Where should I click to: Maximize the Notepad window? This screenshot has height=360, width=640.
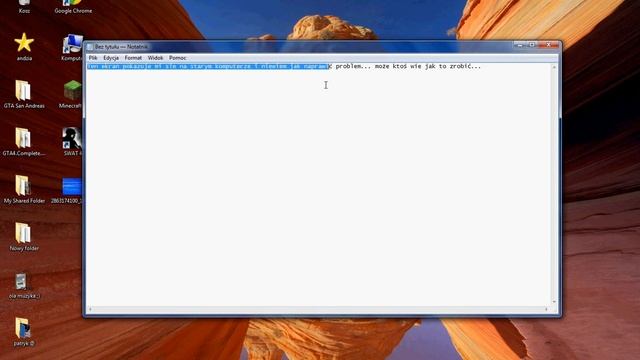532,44
